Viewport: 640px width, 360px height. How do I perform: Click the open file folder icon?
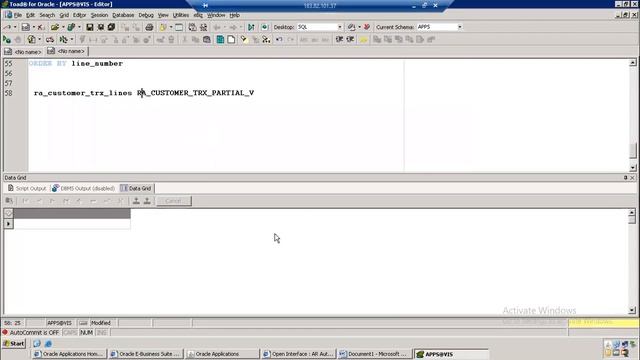coord(54,27)
